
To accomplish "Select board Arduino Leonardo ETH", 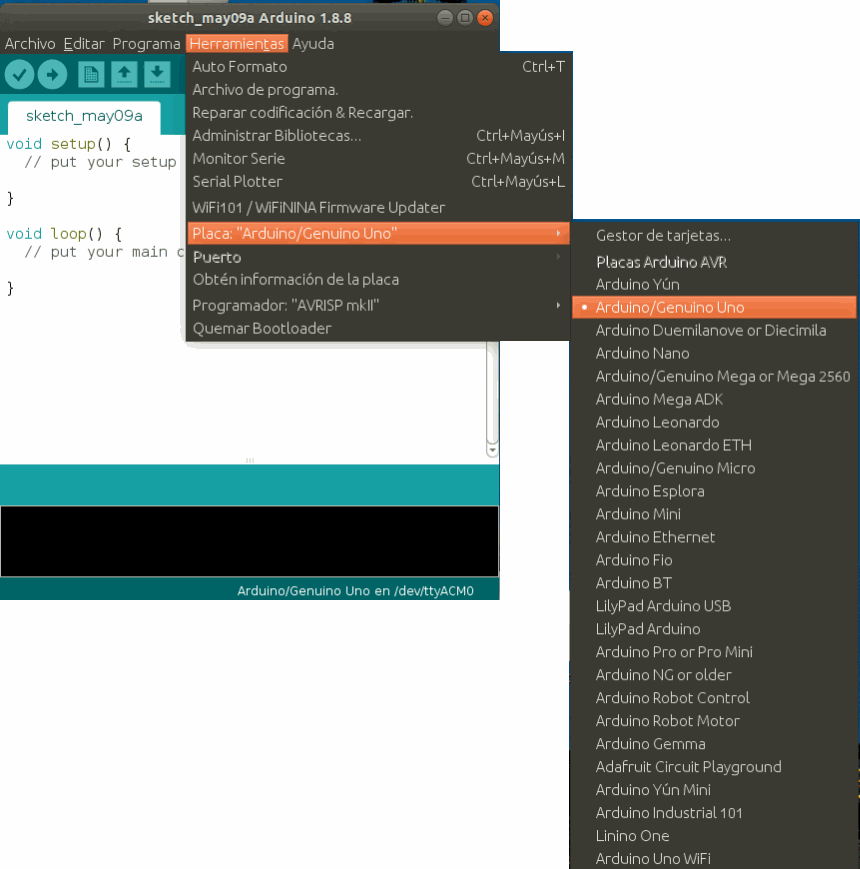I will [x=714, y=446].
